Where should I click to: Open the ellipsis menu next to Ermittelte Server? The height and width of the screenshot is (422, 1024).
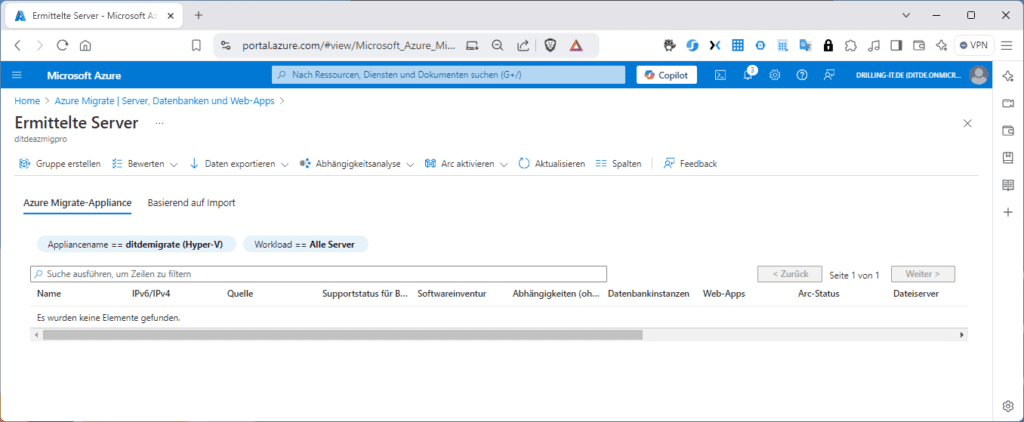click(x=160, y=123)
